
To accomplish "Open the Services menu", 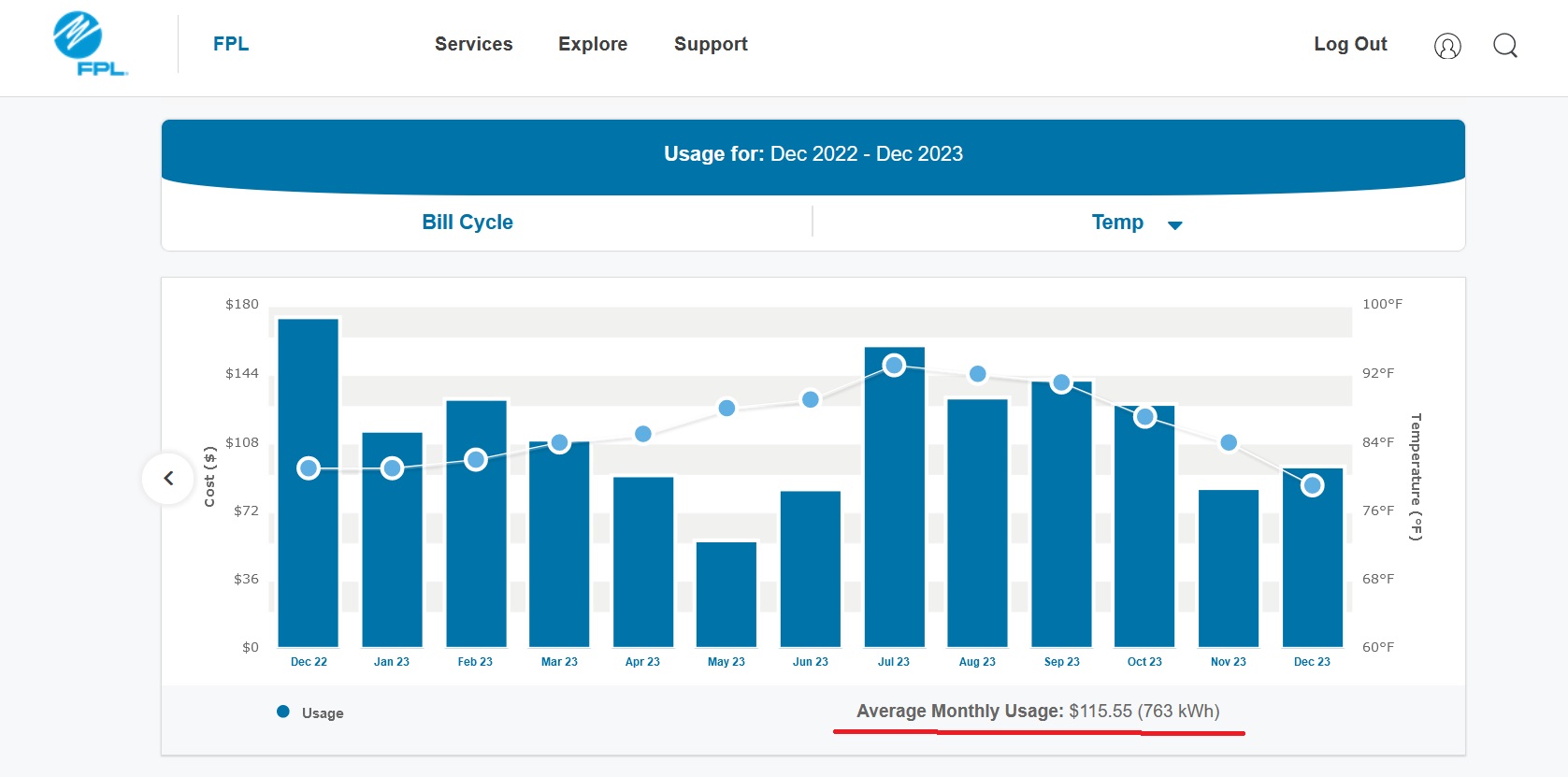I will (473, 44).
